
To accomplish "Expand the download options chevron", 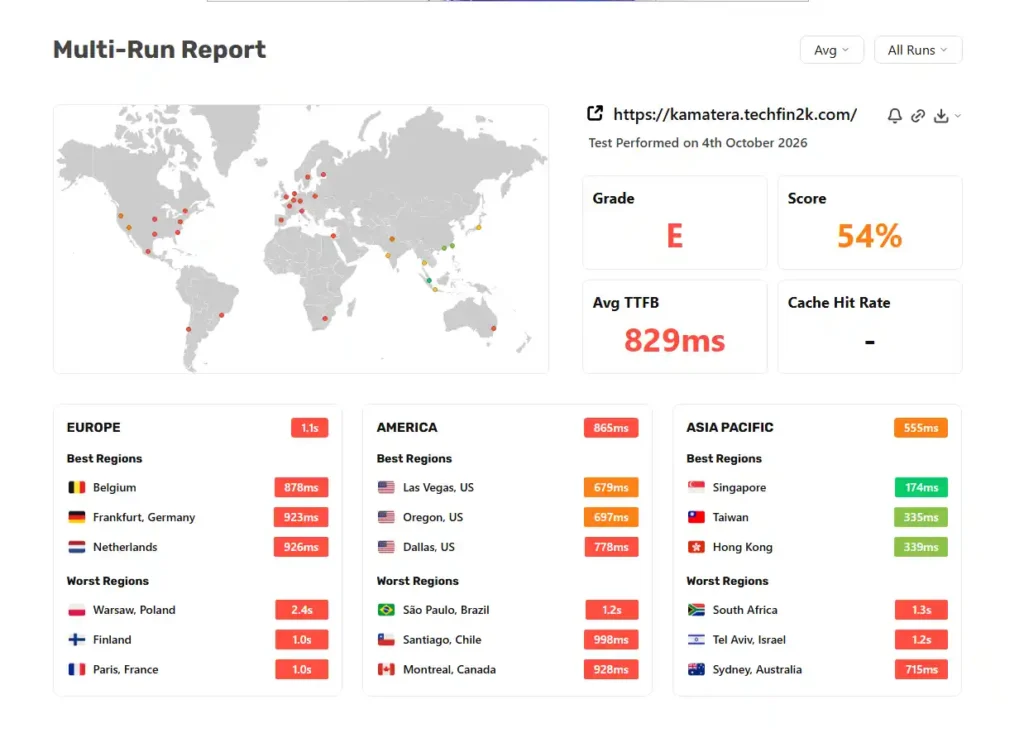I will (957, 116).
